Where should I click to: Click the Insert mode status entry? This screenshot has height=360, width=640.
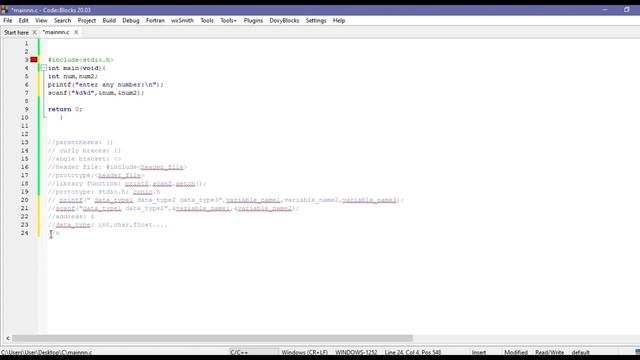(479, 352)
